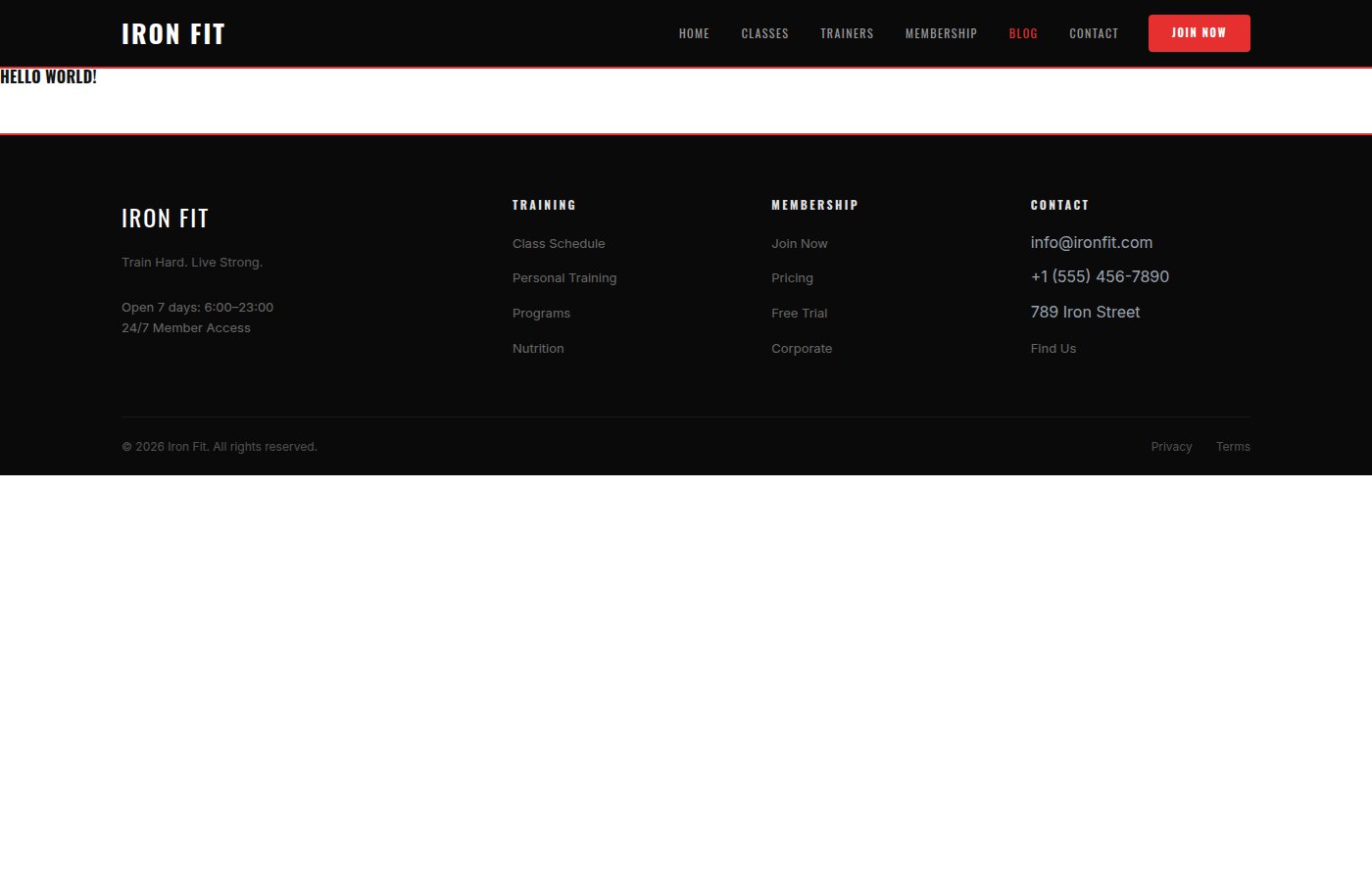Open the Trainers nav link
Image resolution: width=1372 pixels, height=882 pixels.
click(847, 33)
